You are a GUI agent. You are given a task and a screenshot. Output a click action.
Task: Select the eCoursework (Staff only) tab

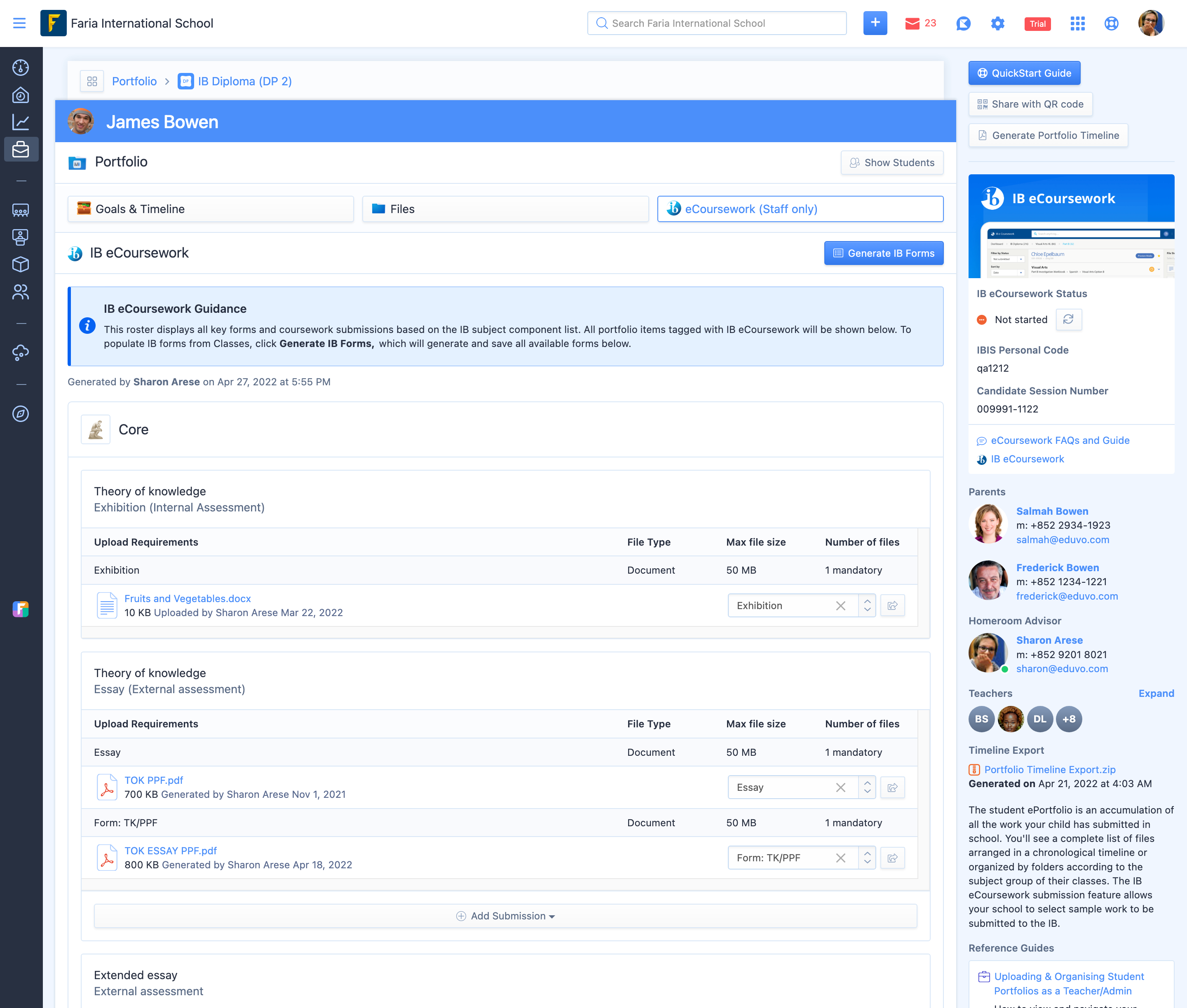800,209
